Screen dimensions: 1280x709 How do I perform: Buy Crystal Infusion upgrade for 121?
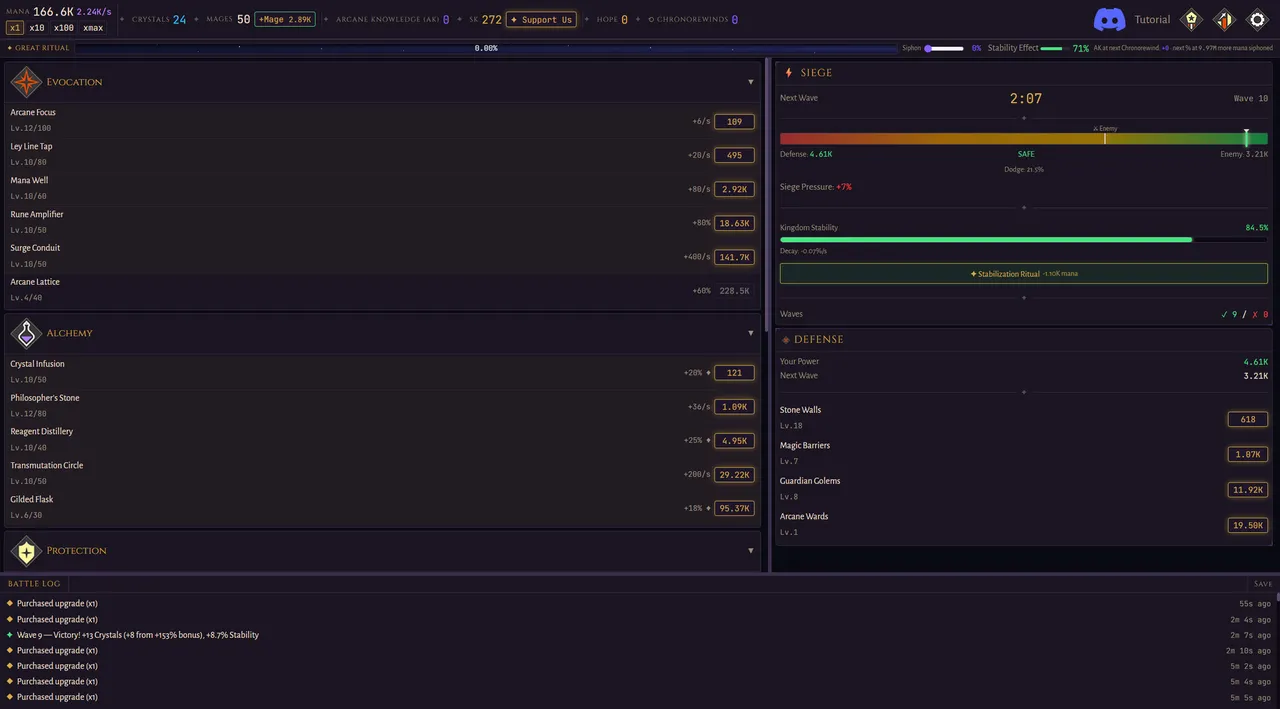734,372
